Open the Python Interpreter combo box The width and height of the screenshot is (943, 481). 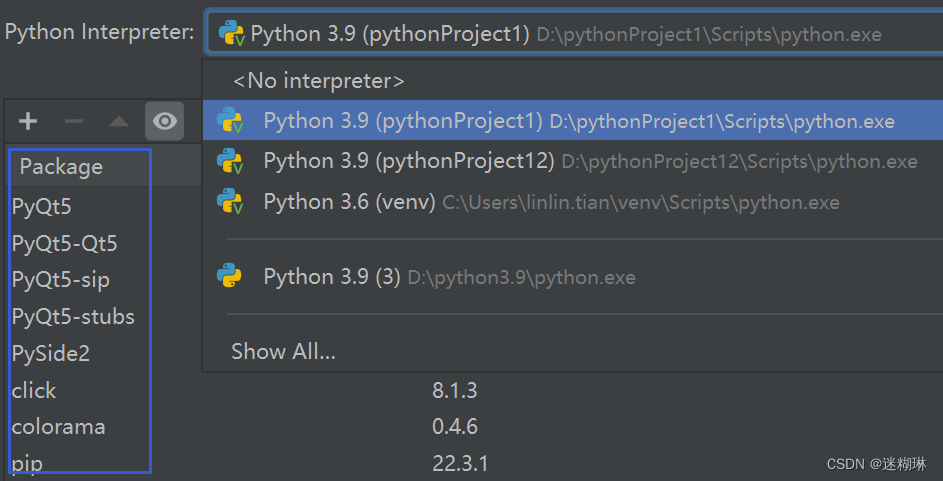pyautogui.click(x=575, y=34)
